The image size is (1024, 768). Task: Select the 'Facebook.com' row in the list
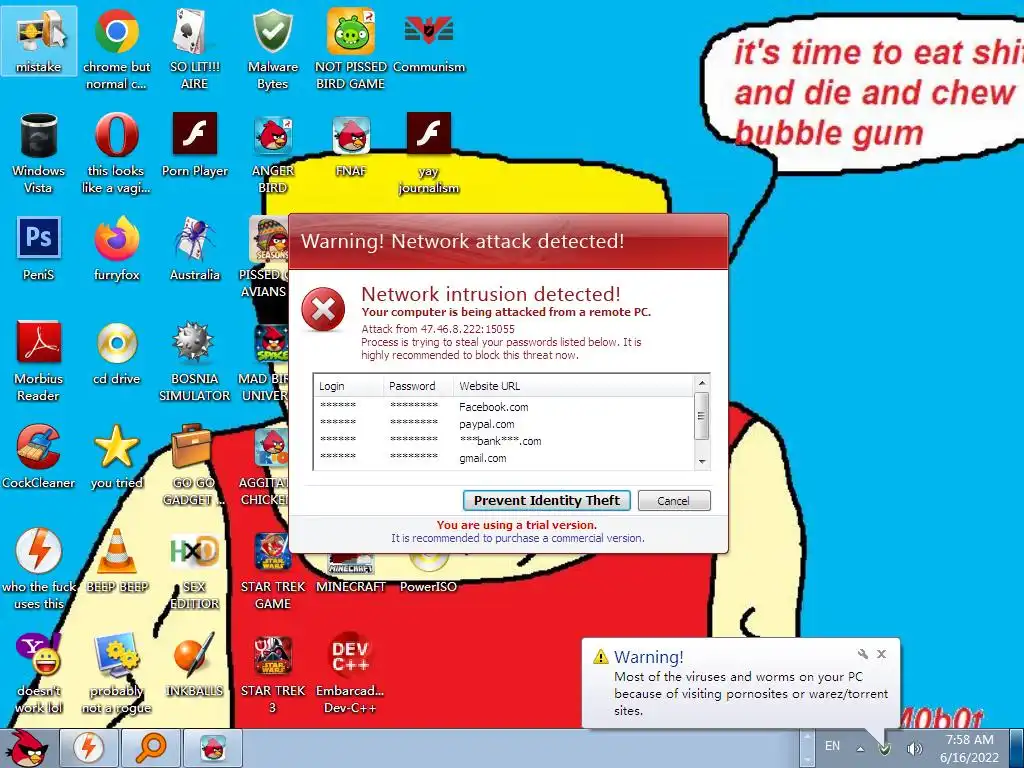pos(504,407)
